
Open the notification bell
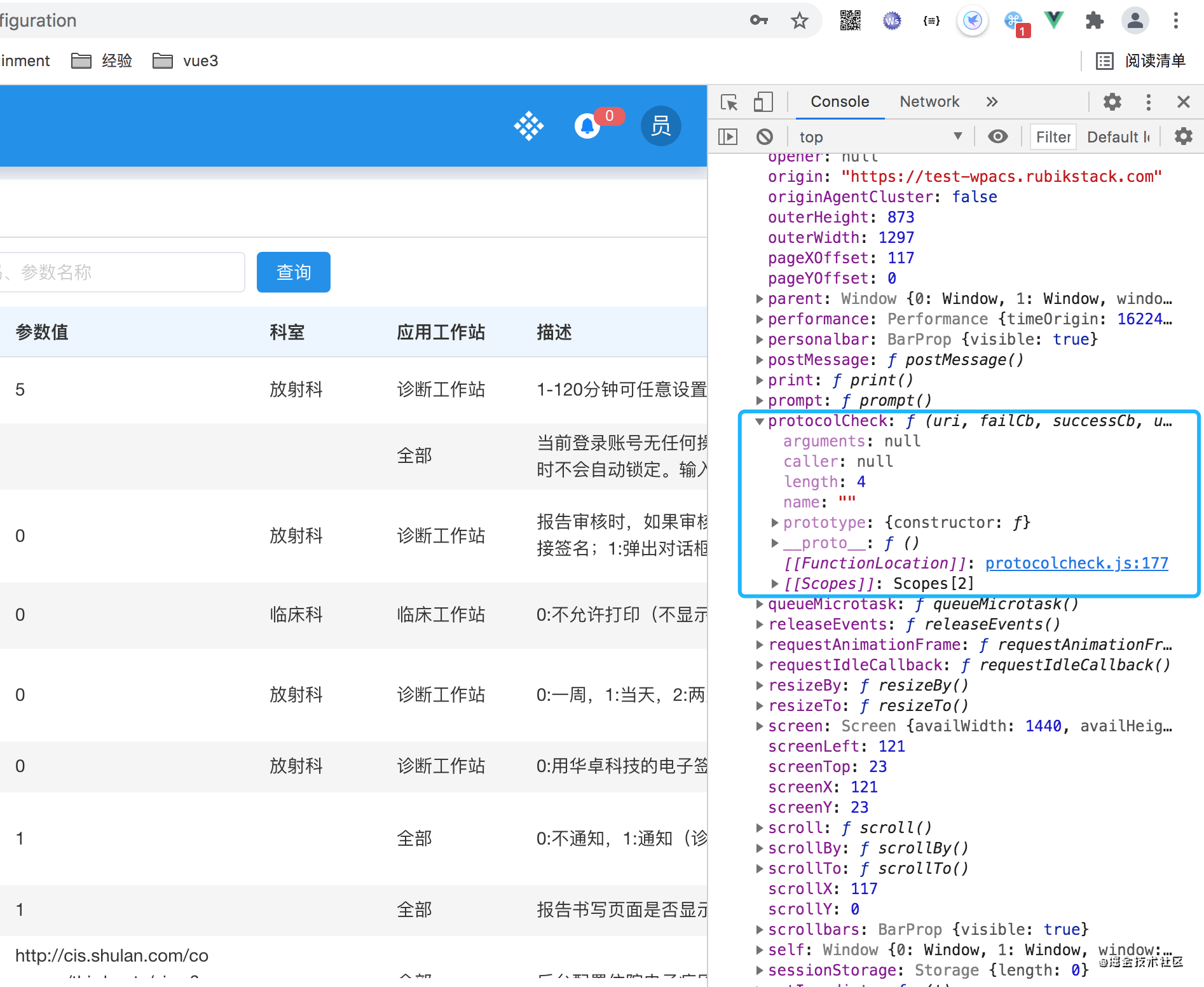(587, 126)
